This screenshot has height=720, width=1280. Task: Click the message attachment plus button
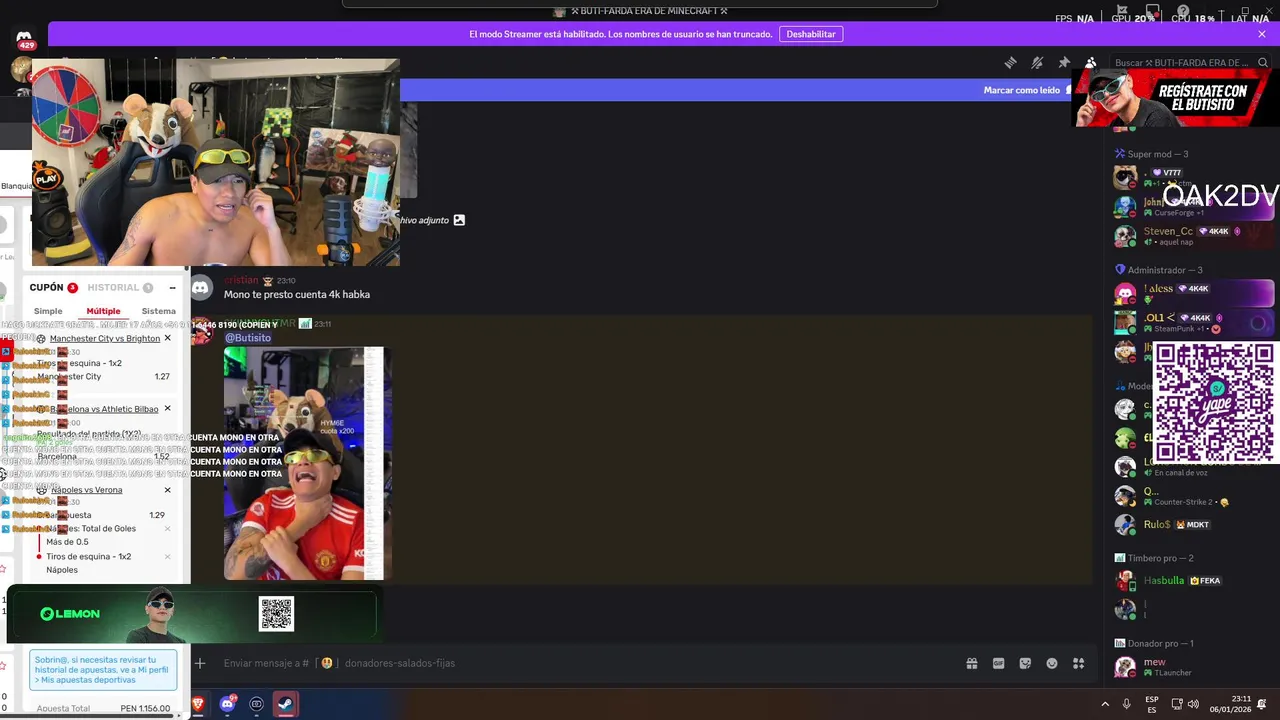tap(200, 663)
